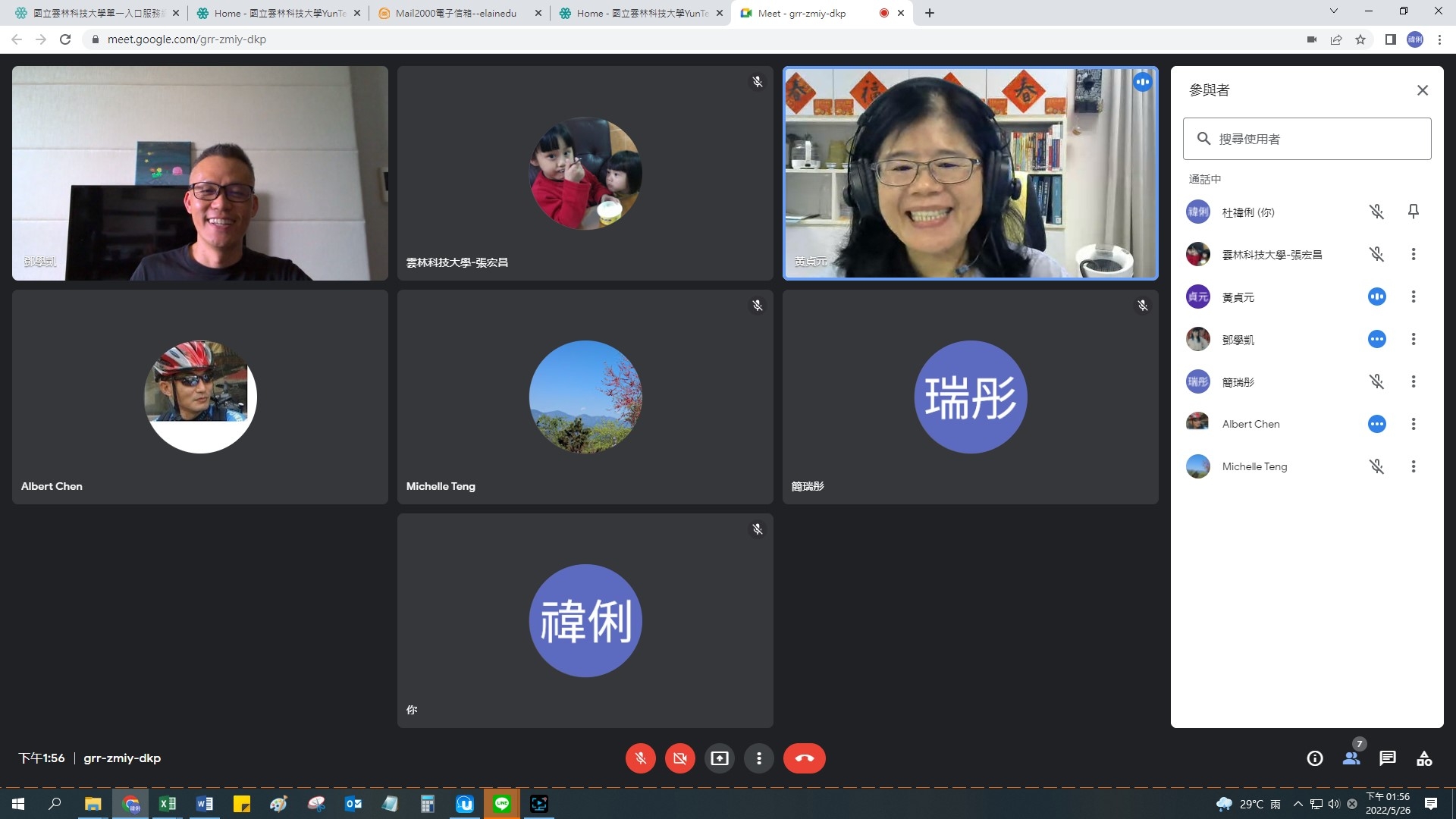Image resolution: width=1456 pixels, height=819 pixels.
Task: Toggle your camera on
Action: pos(679,758)
